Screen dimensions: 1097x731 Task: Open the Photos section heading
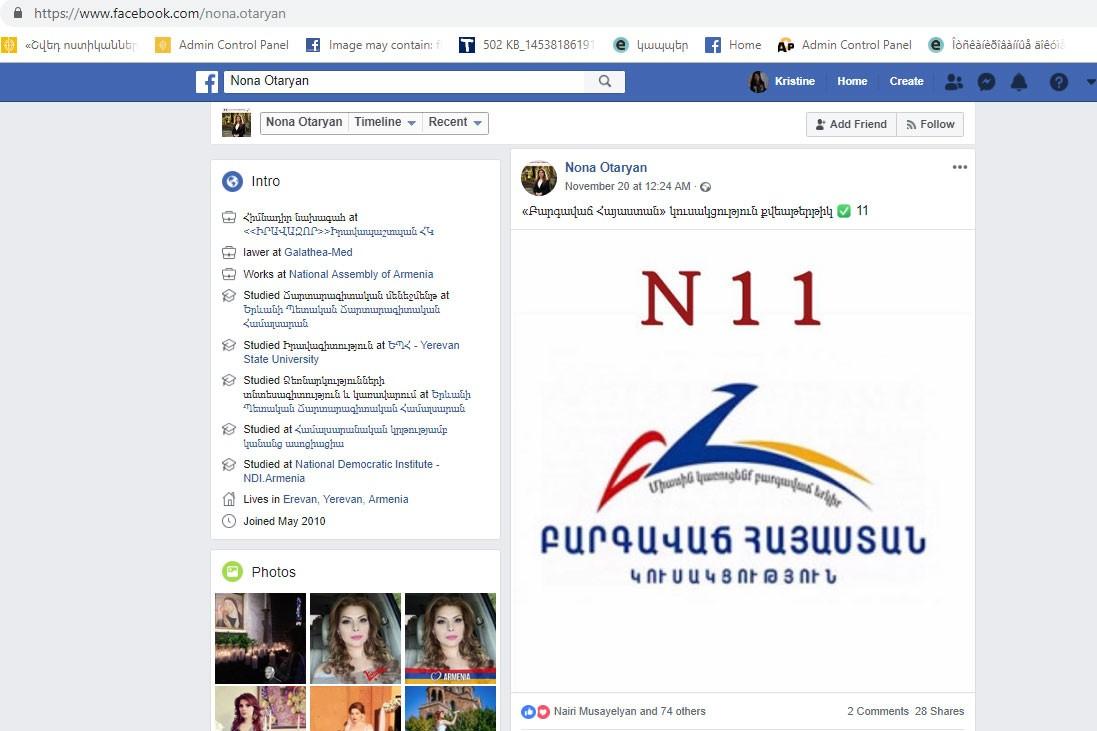274,572
